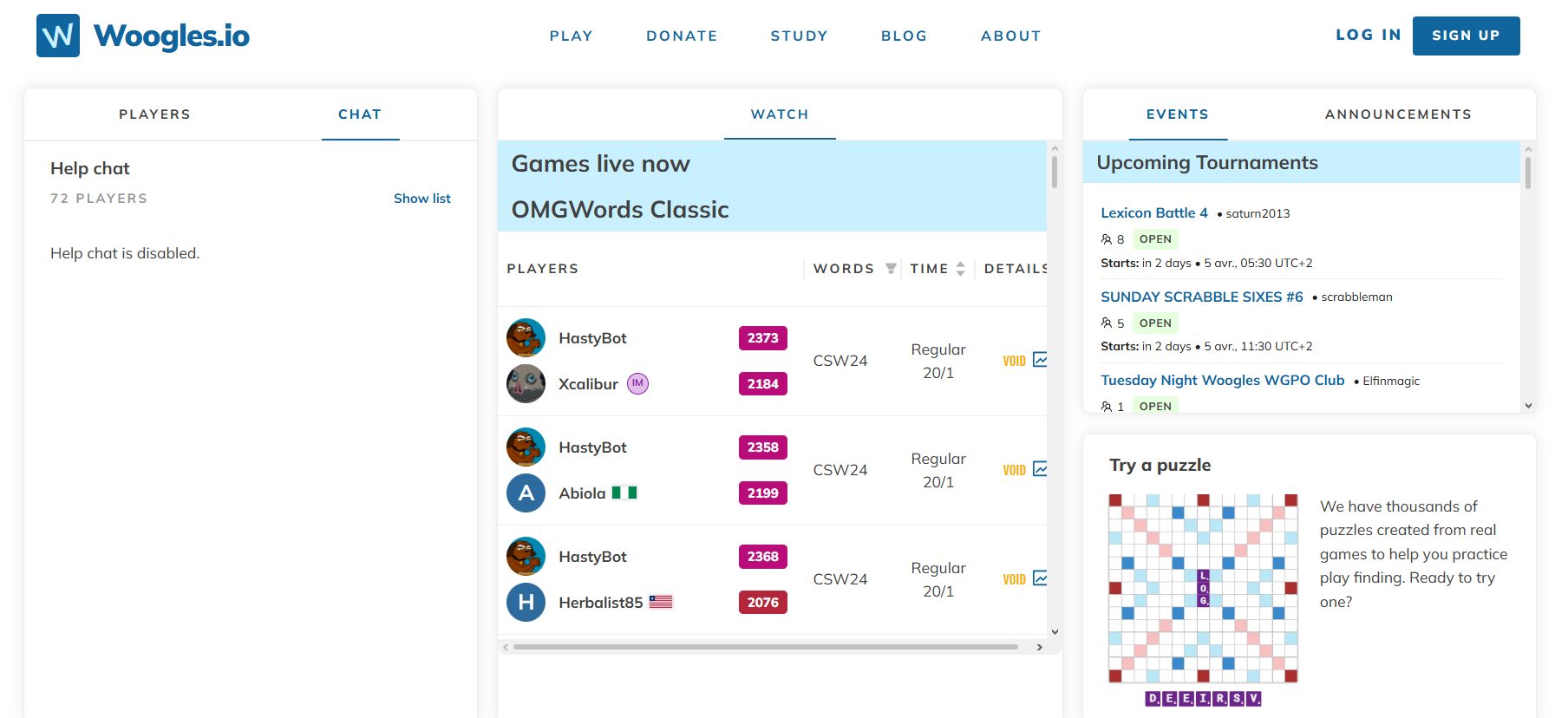Screen dimensions: 1568x718
Task: Select the EVENTS tab
Action: coord(1178,114)
